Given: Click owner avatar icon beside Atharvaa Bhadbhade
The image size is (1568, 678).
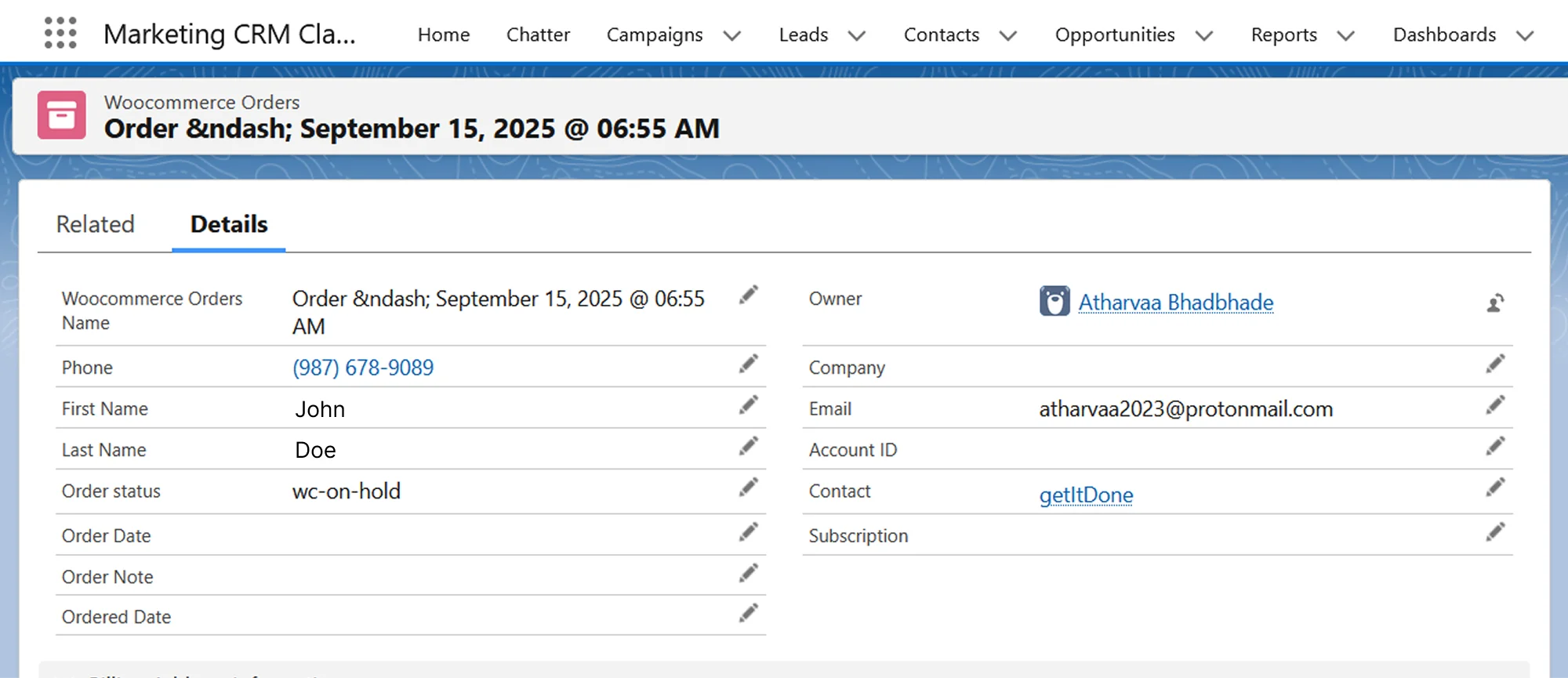Looking at the screenshot, I should click(x=1054, y=301).
